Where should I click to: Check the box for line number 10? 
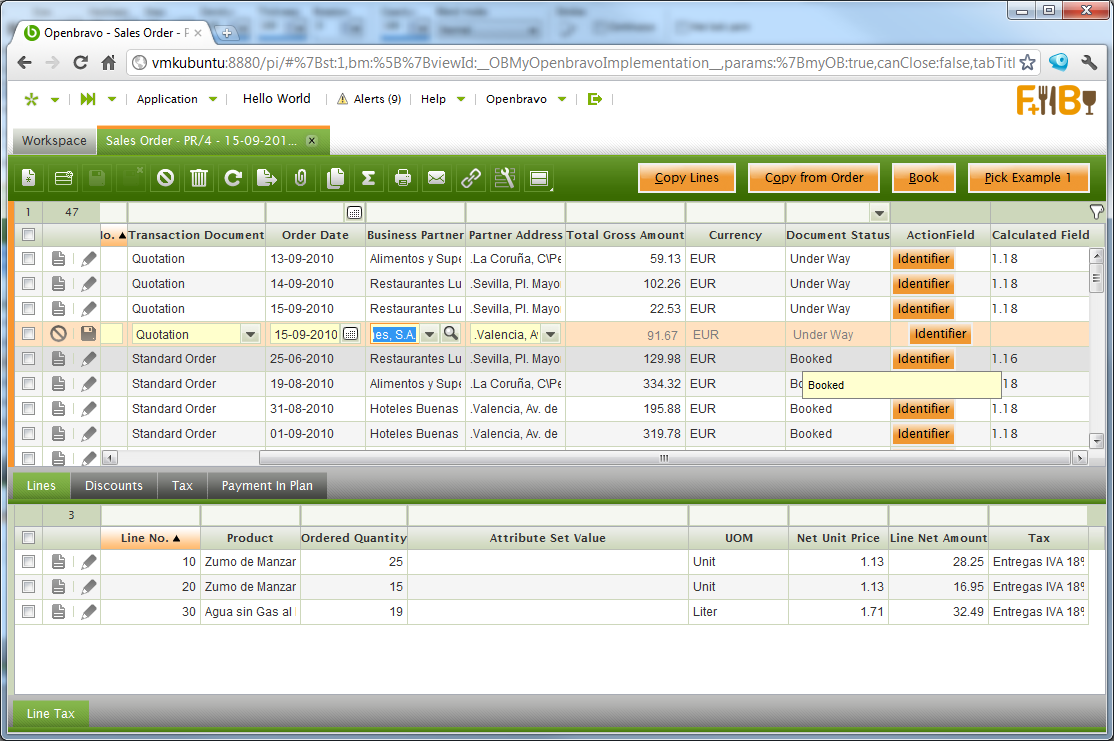29,562
